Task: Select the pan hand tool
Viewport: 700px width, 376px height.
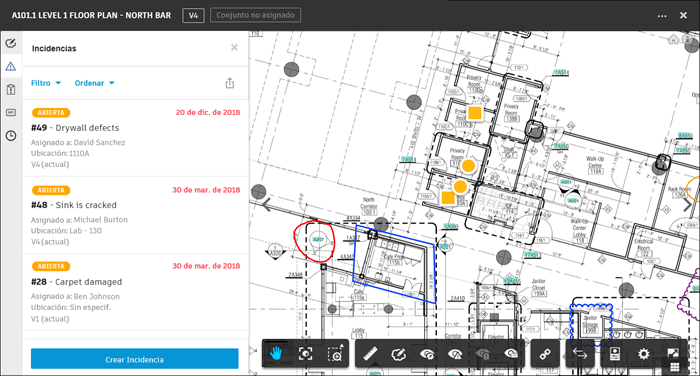Action: click(276, 354)
